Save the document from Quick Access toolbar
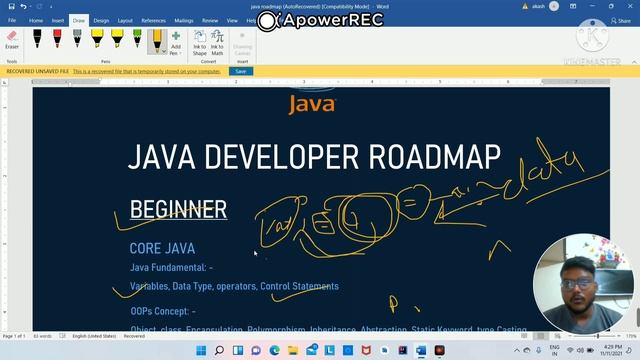The image size is (640, 360). (x=11, y=7)
